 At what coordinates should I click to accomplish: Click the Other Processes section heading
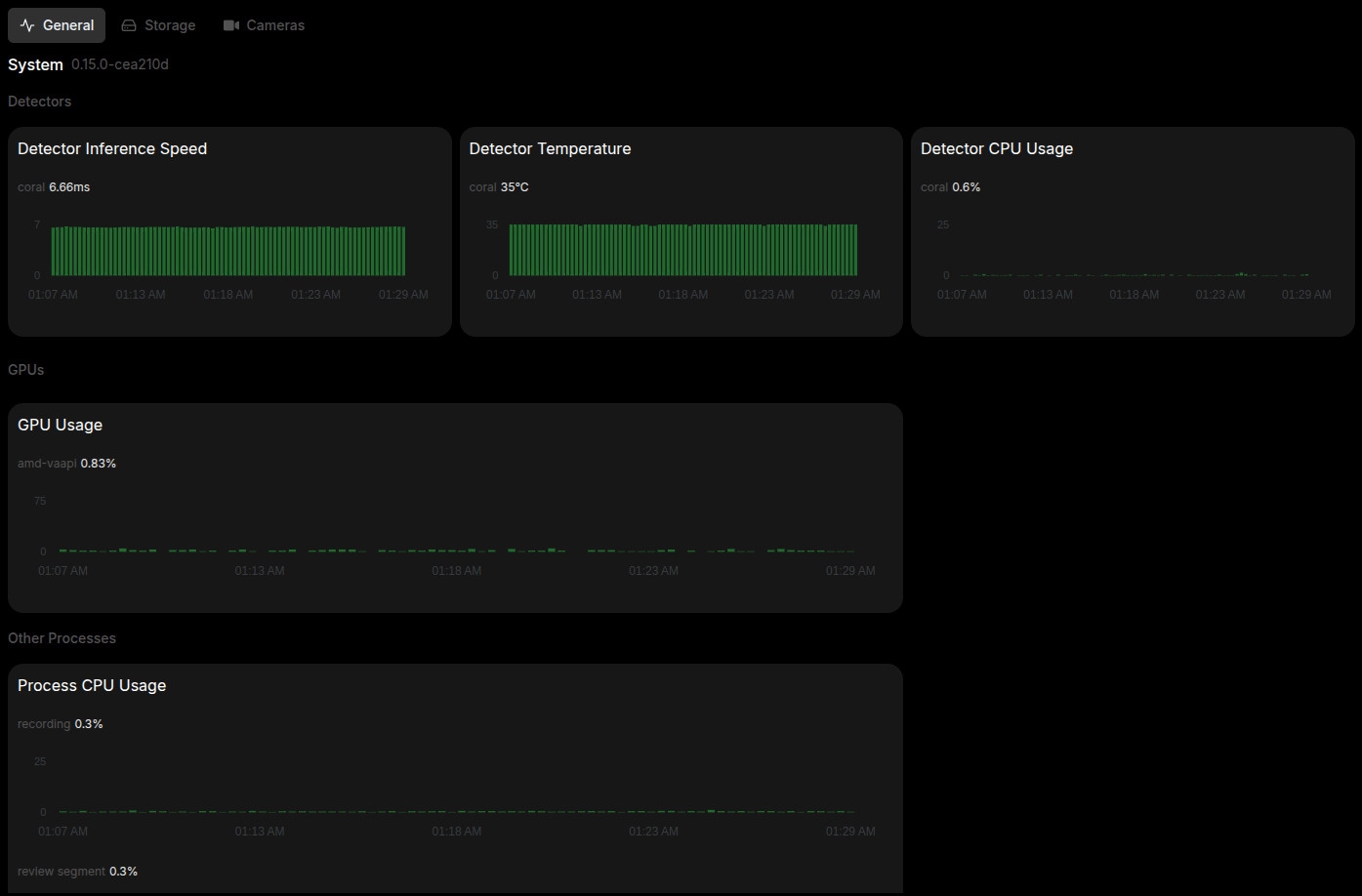[62, 637]
